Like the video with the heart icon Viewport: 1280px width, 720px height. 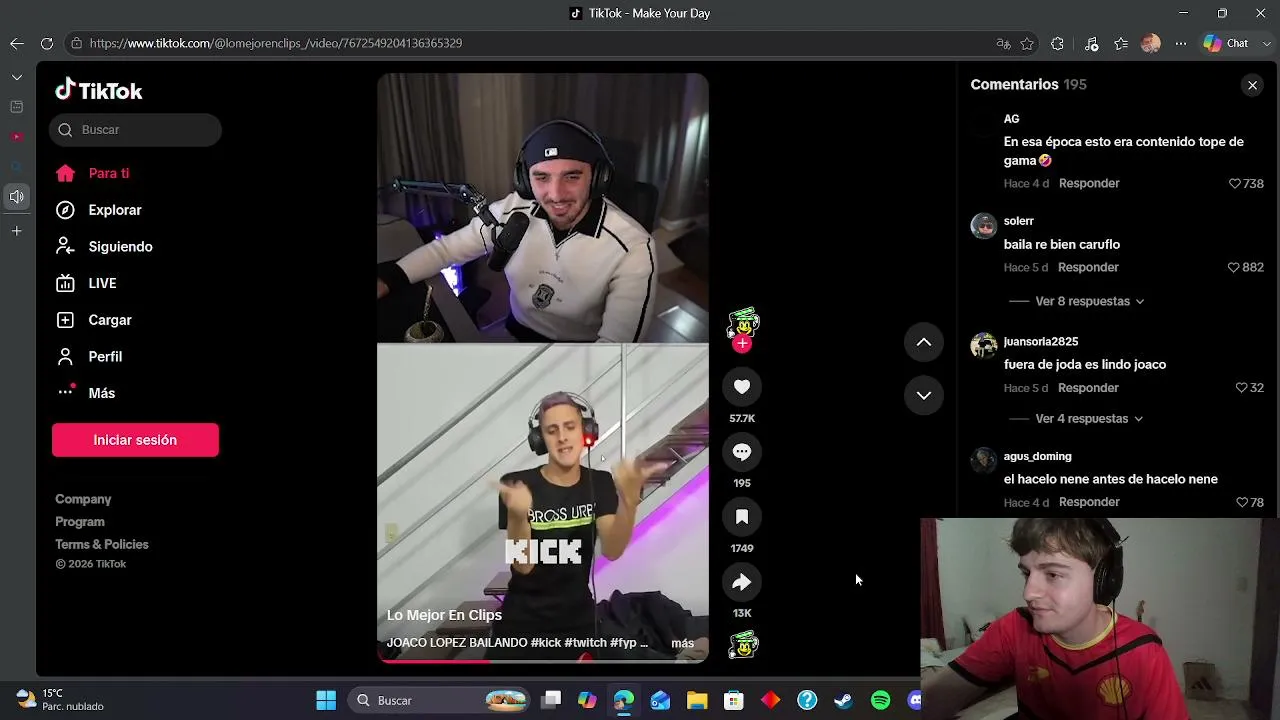(742, 387)
